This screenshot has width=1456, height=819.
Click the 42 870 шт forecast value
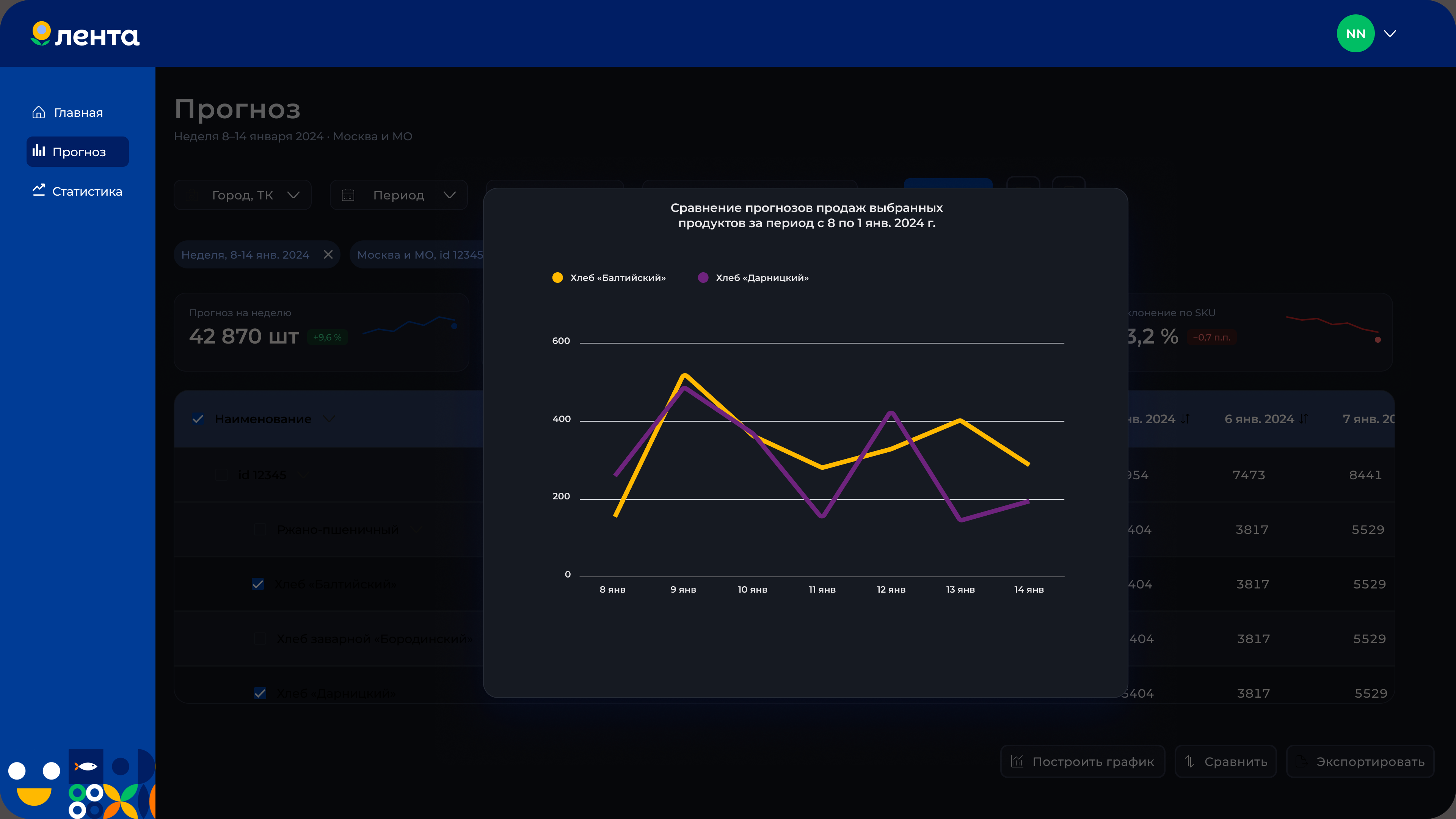244,336
